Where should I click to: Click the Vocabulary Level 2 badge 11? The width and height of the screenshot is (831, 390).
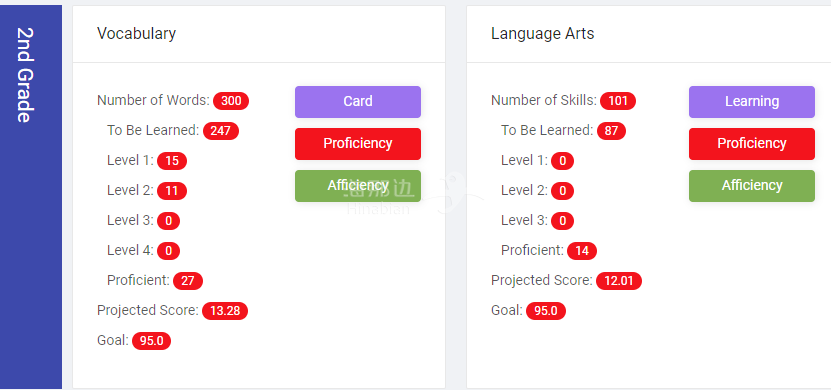click(172, 191)
